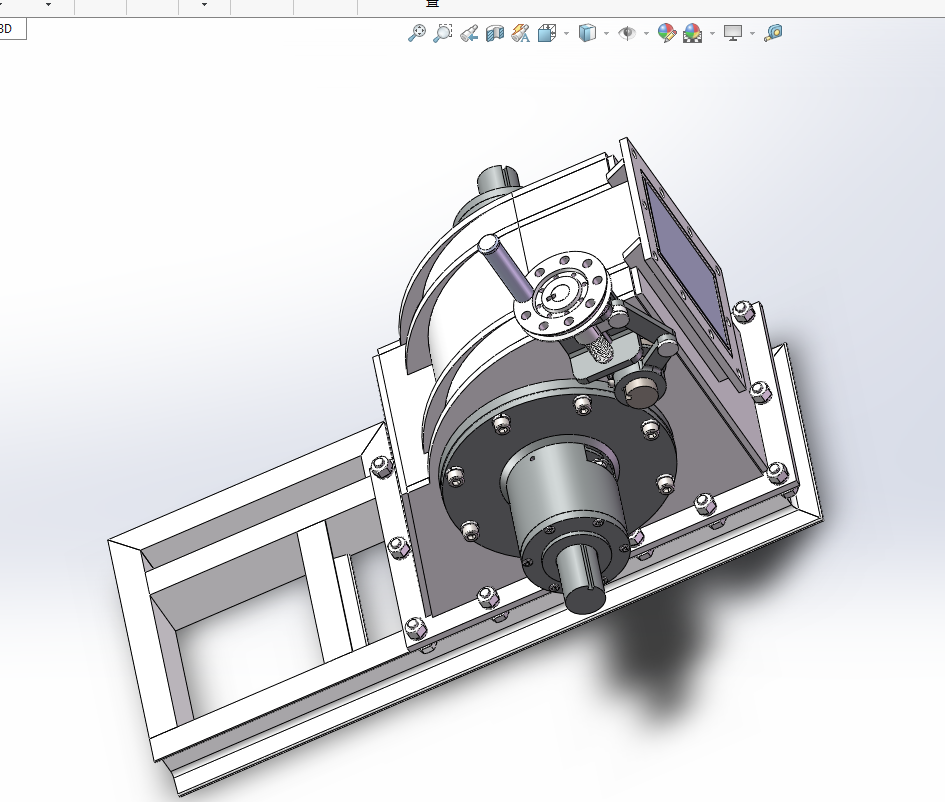This screenshot has width=945, height=802.
Task: Expand the View Settings dropdown arrow
Action: point(752,34)
